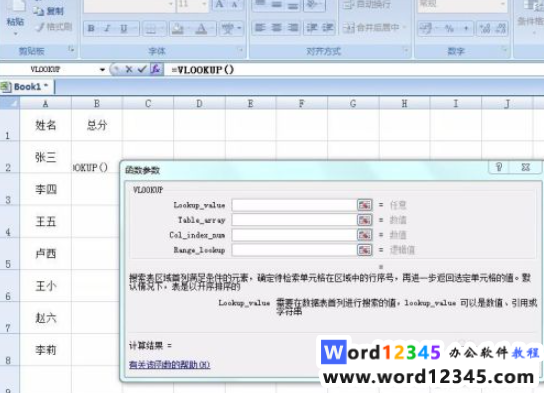Viewport: 544px width, 393px height.
Task: Increase the font size with large A
Action: [220, 5]
